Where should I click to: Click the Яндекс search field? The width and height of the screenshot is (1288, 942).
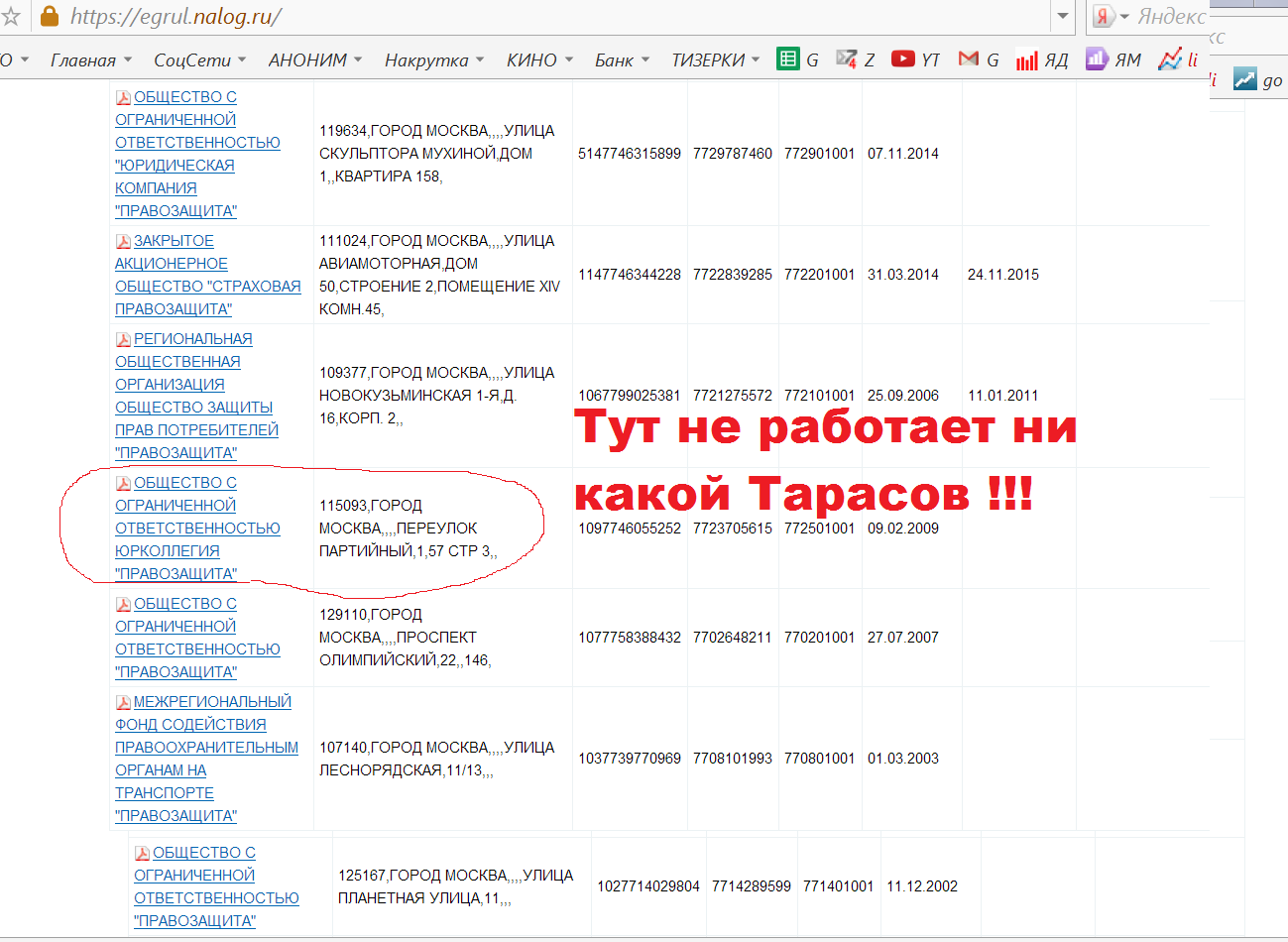1172,17
